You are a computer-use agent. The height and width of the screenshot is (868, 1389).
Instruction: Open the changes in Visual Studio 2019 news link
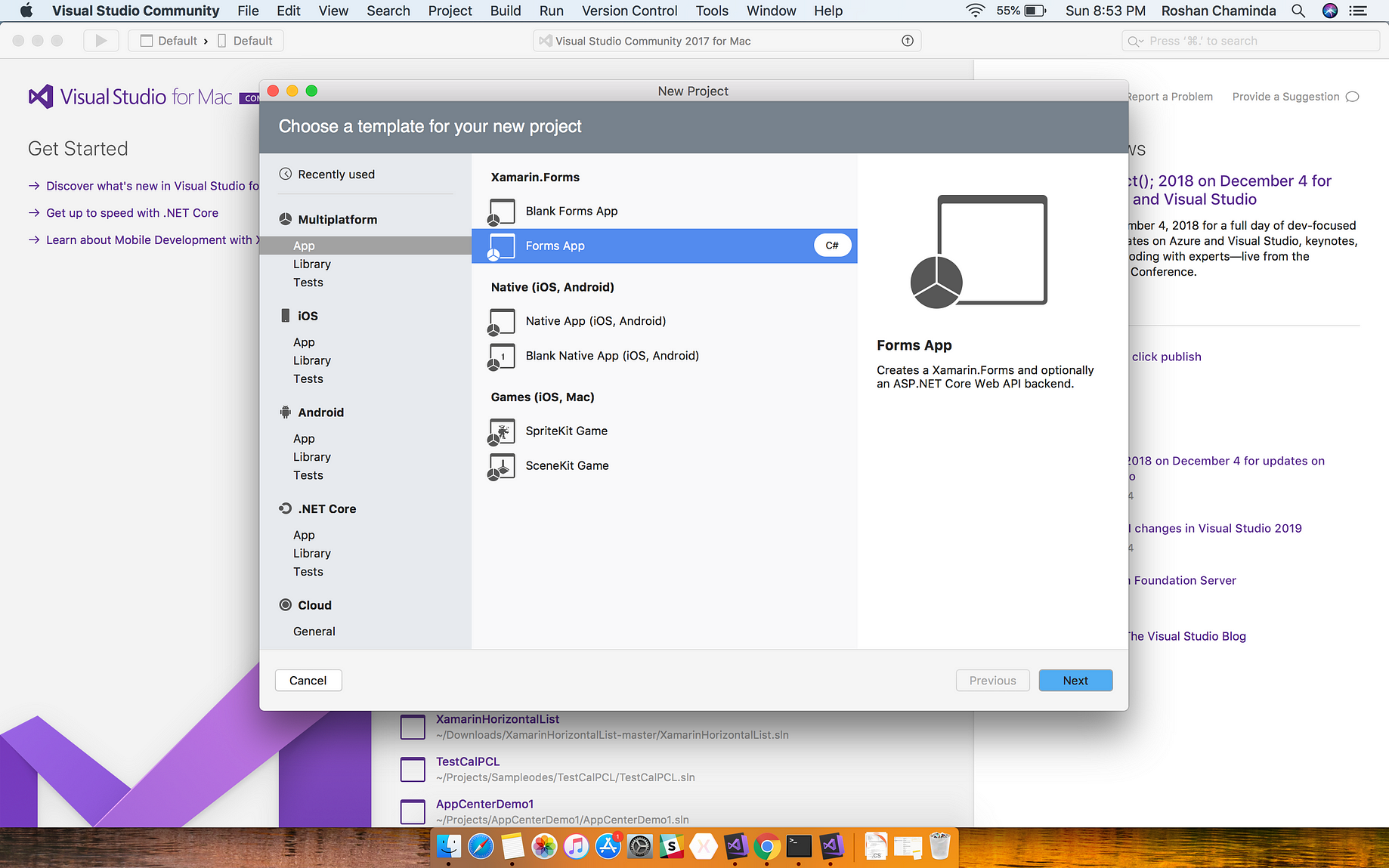tap(1216, 528)
